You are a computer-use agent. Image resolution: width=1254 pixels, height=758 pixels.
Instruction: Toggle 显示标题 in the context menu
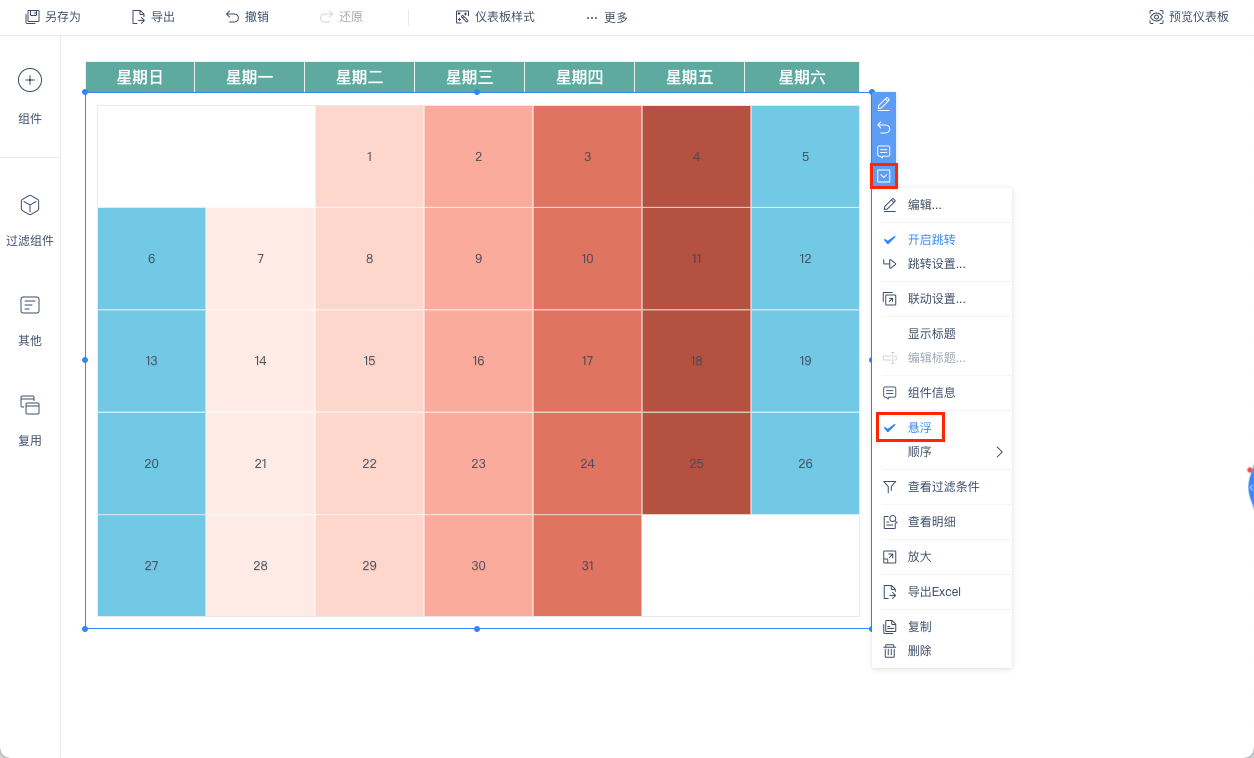931,334
